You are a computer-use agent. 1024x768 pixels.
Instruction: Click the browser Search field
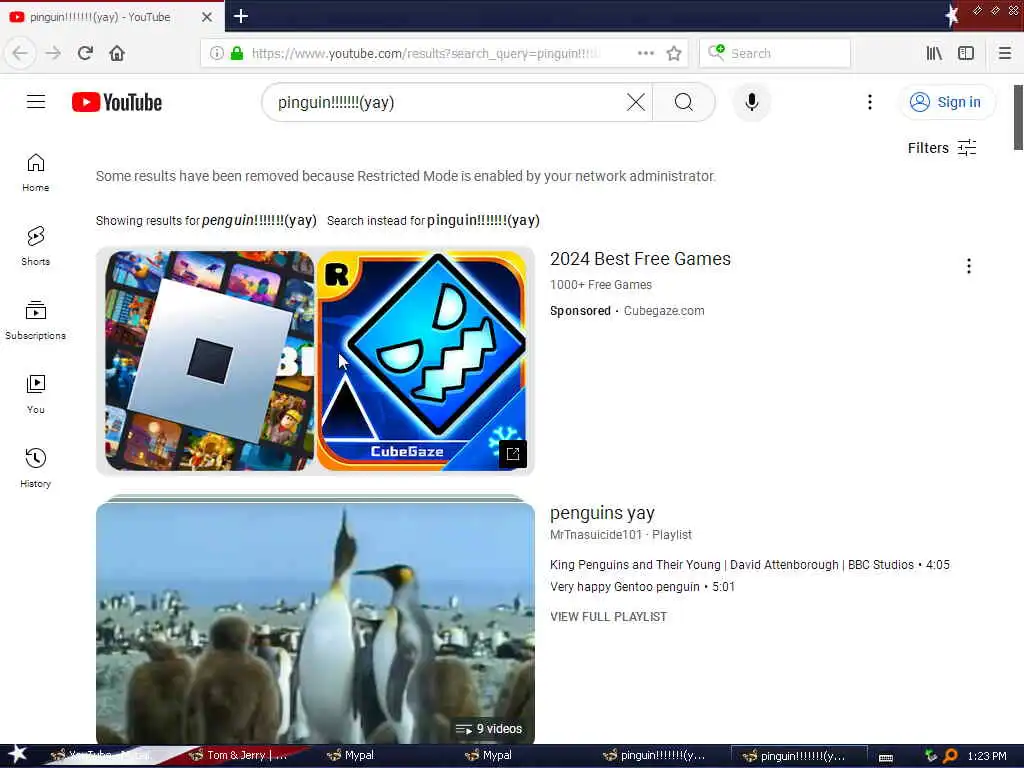click(x=775, y=53)
